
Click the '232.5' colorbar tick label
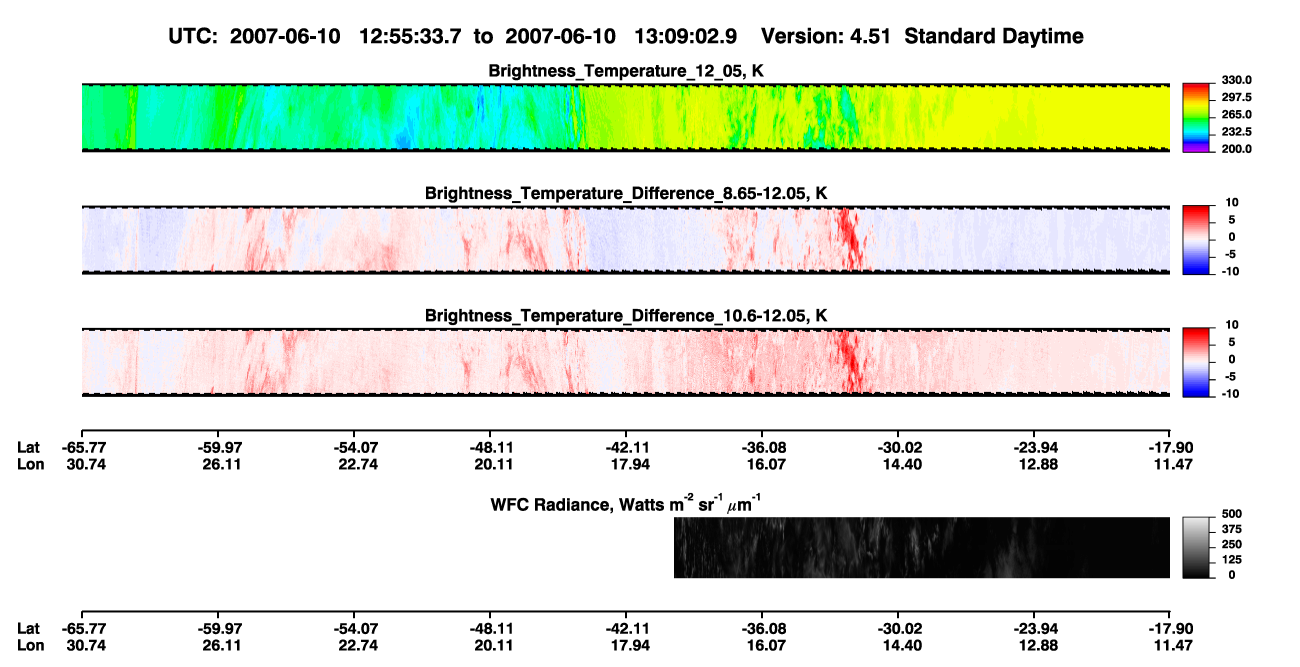(1236, 131)
